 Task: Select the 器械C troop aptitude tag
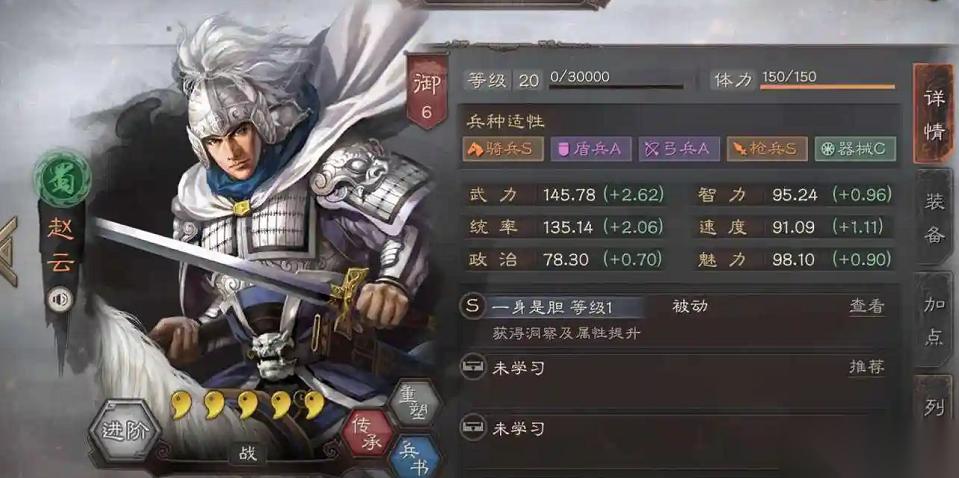[855, 149]
